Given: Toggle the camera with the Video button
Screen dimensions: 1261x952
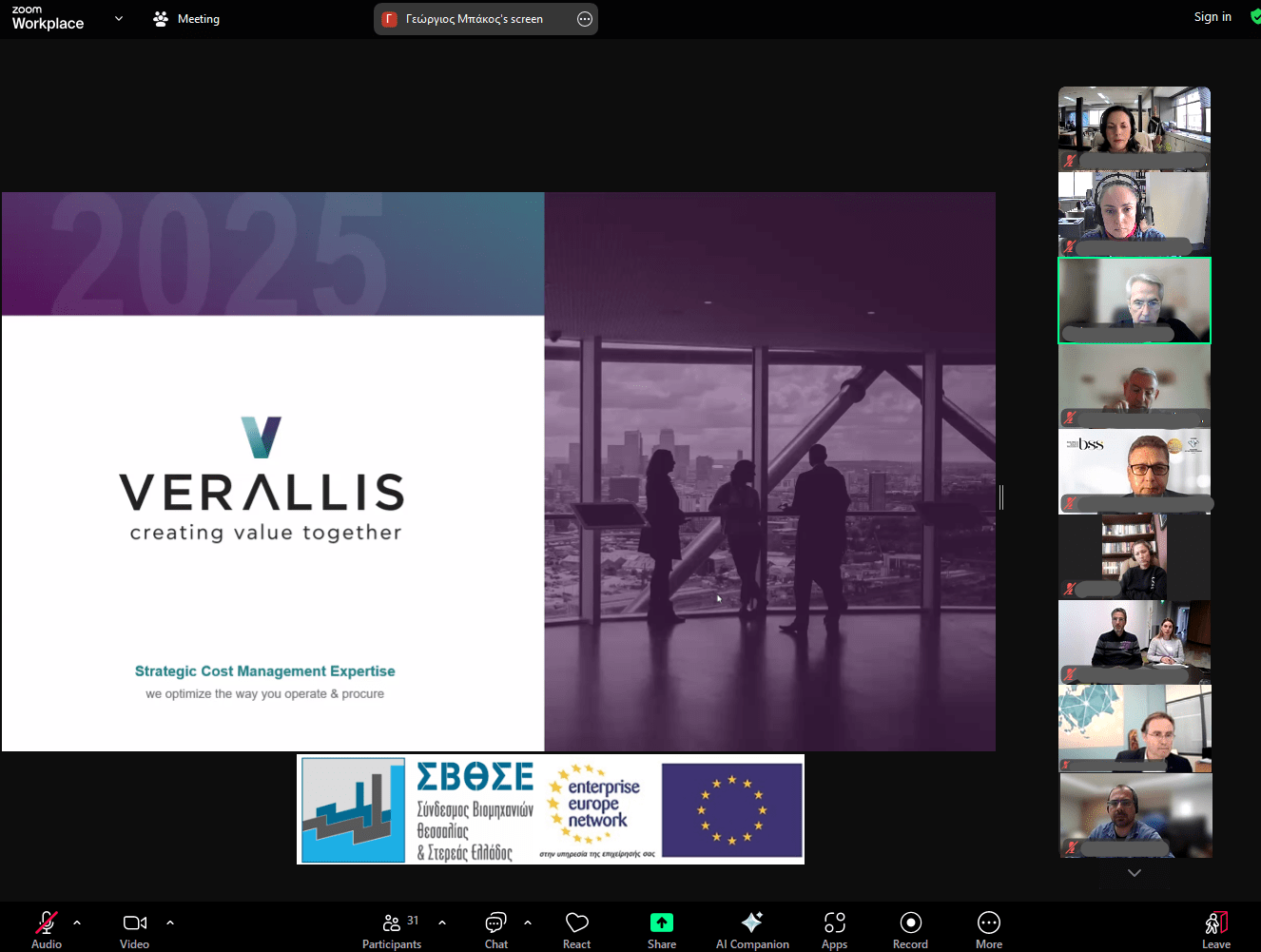Looking at the screenshot, I should (134, 929).
